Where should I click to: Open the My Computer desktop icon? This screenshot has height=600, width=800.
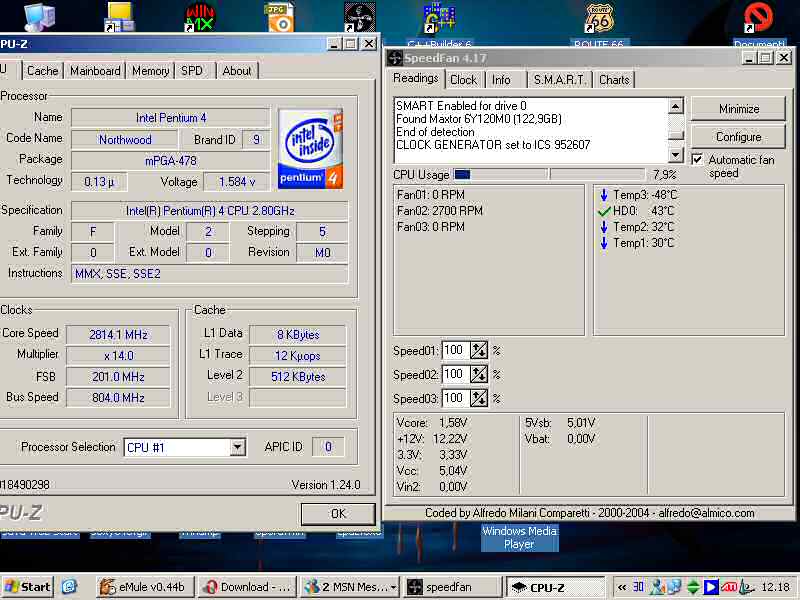(40, 16)
